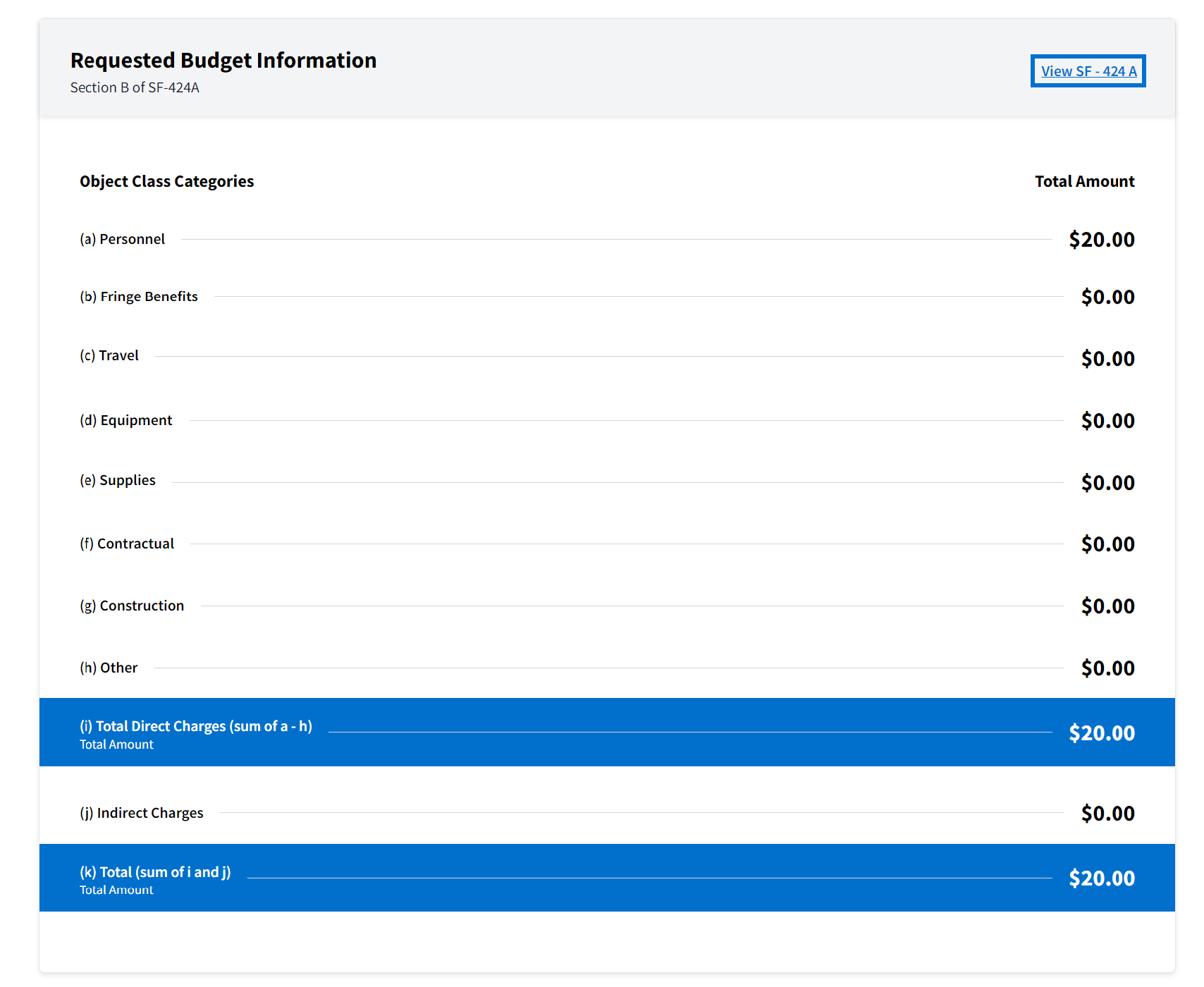The height and width of the screenshot is (987, 1204).
Task: Select the (h) Other row label
Action: tap(108, 668)
